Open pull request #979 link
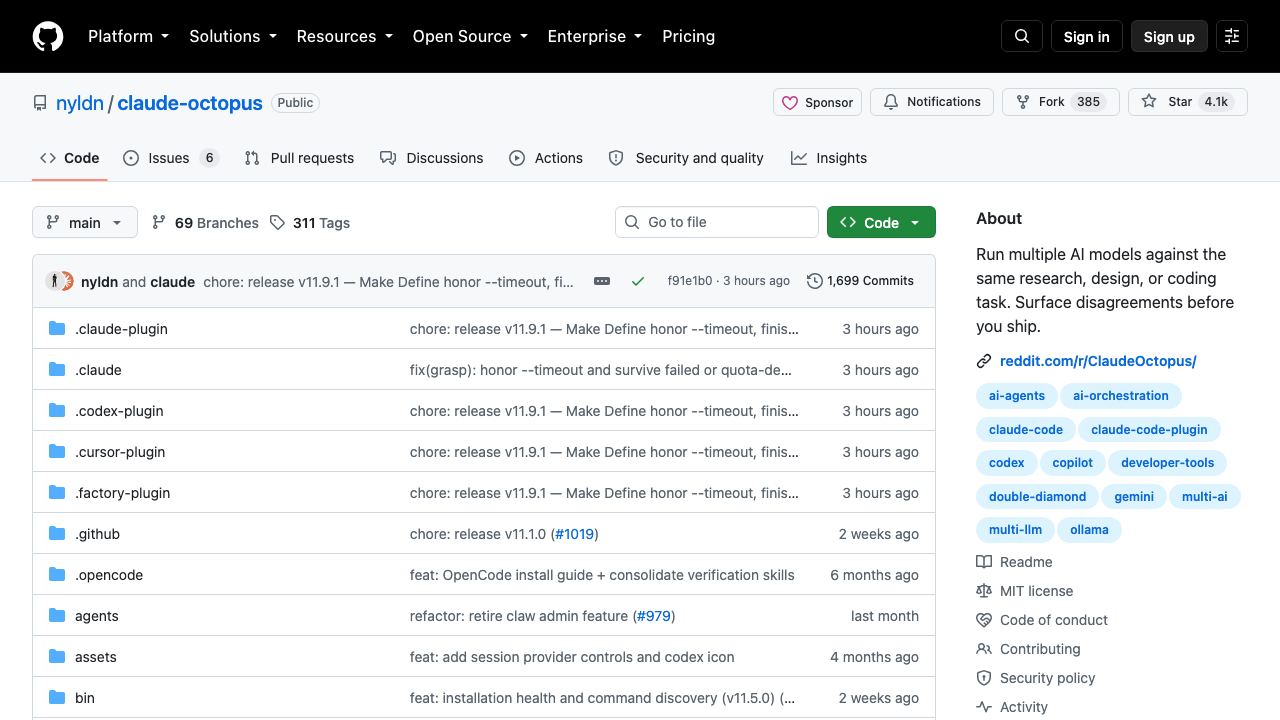Screen dimensions: 1280x720 [x=654, y=616]
